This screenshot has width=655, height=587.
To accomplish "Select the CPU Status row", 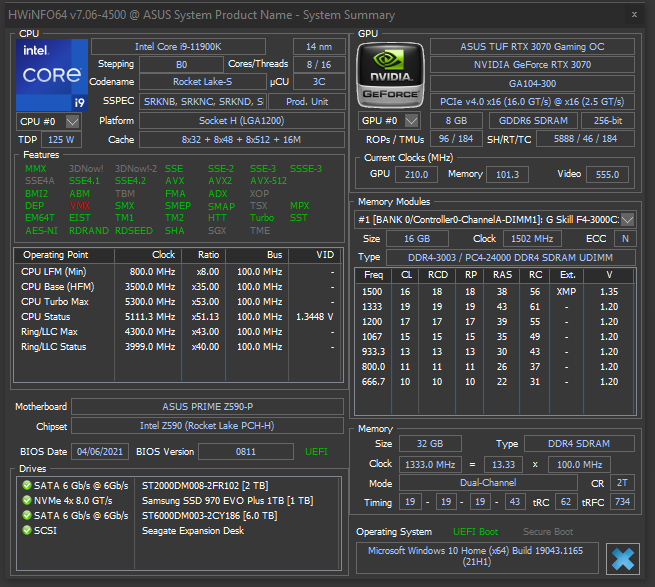I will point(178,317).
